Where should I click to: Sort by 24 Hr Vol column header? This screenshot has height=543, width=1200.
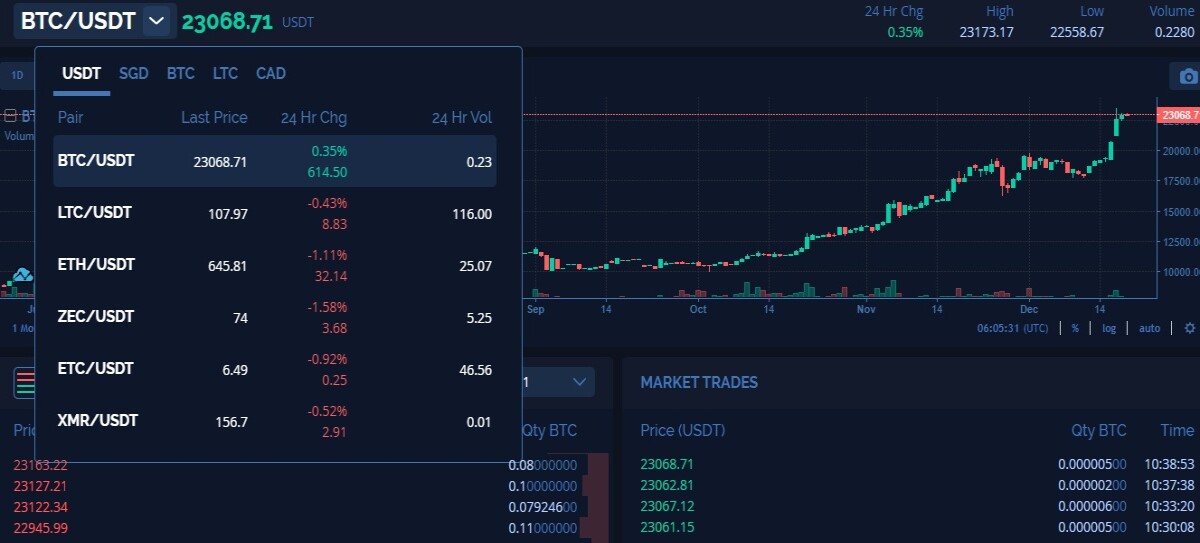click(462, 118)
